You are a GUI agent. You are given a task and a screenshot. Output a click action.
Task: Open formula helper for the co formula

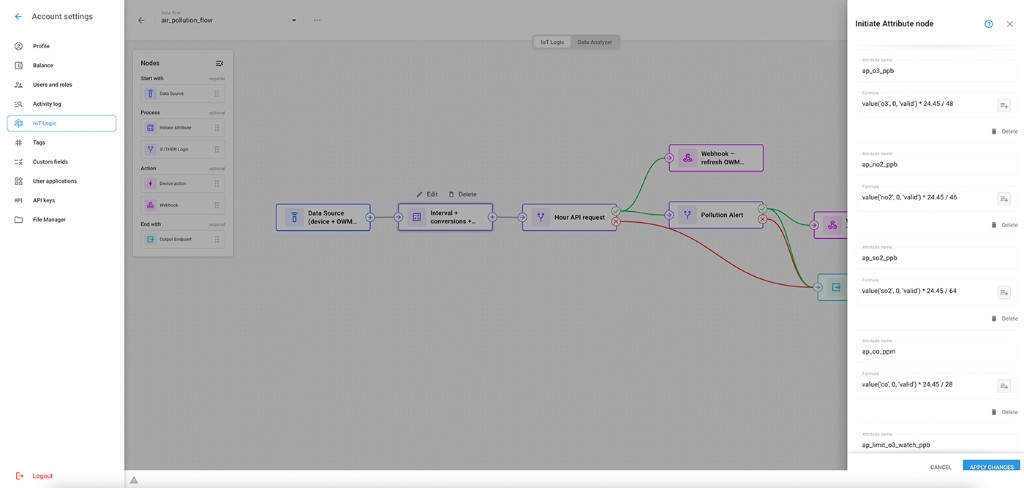(x=1004, y=386)
